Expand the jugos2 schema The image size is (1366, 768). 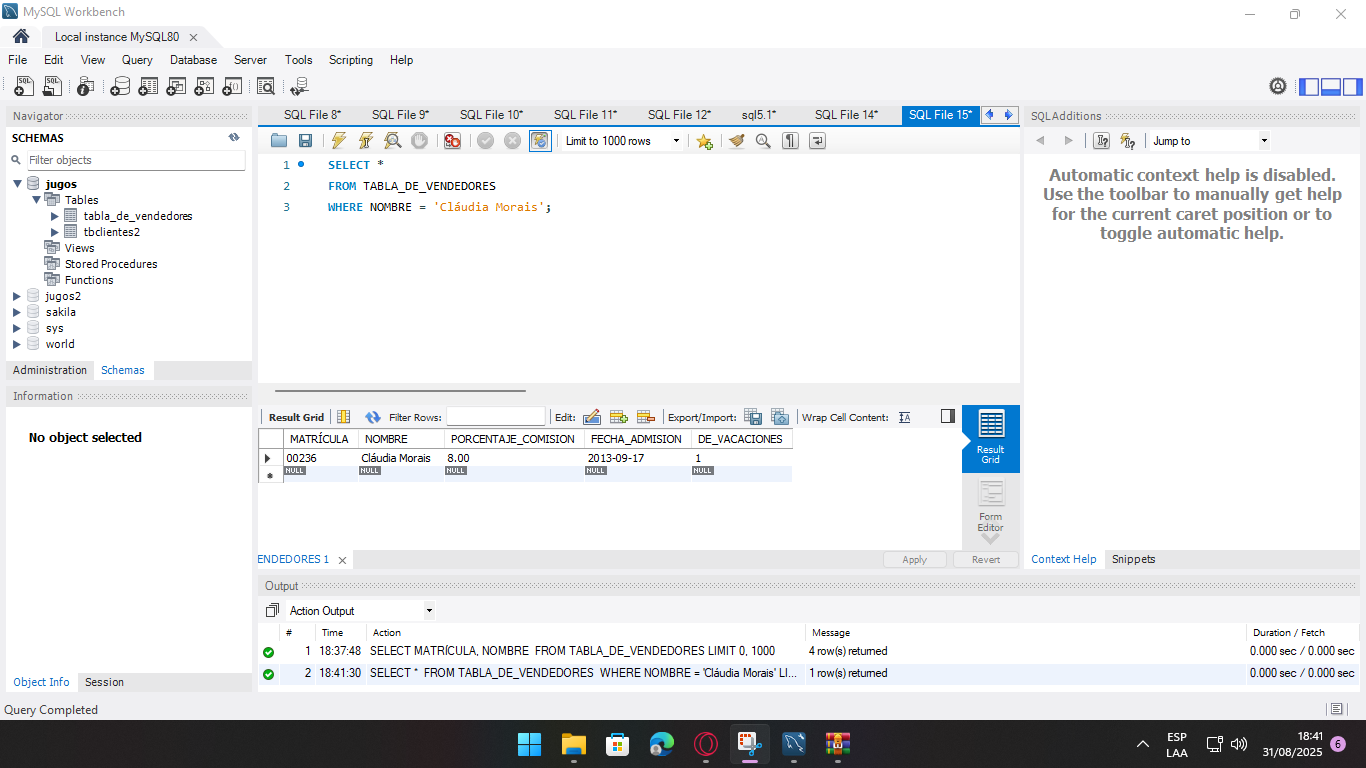coord(17,296)
